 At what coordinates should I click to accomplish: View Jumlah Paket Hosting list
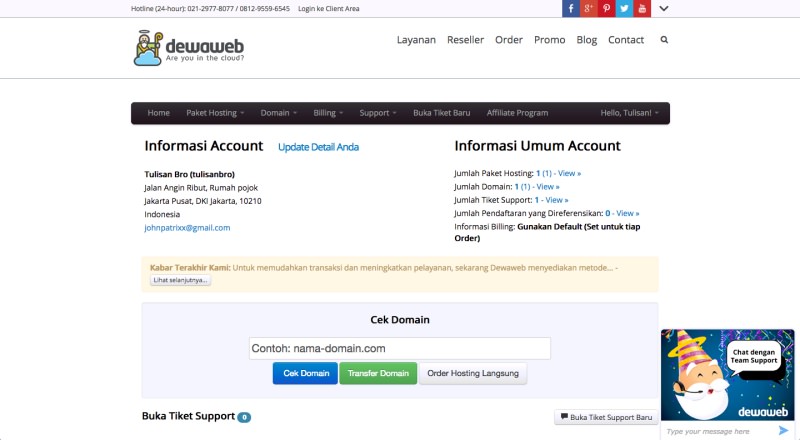pos(569,173)
